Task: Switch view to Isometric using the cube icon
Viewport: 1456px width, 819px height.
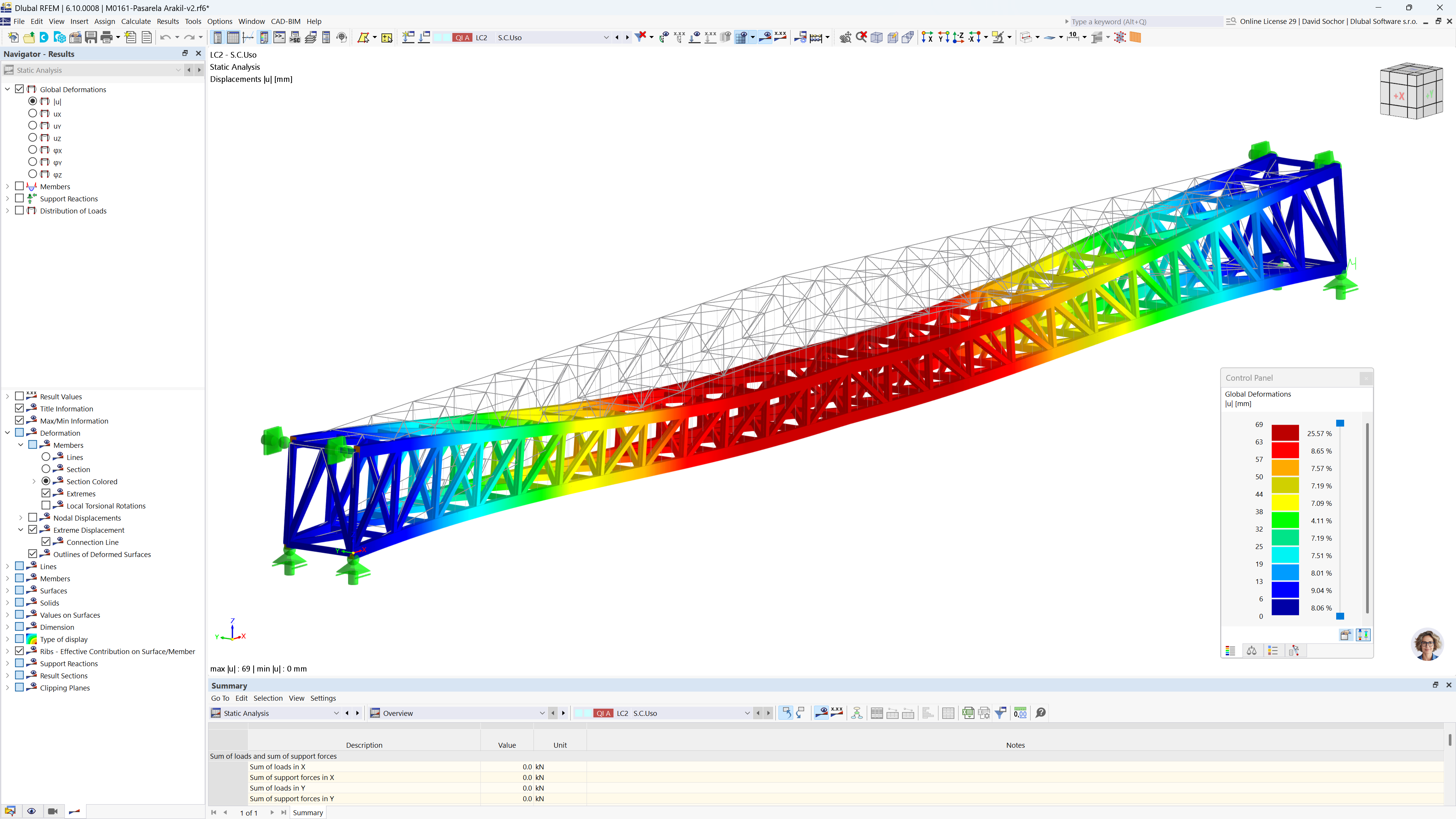Action: tap(877, 37)
